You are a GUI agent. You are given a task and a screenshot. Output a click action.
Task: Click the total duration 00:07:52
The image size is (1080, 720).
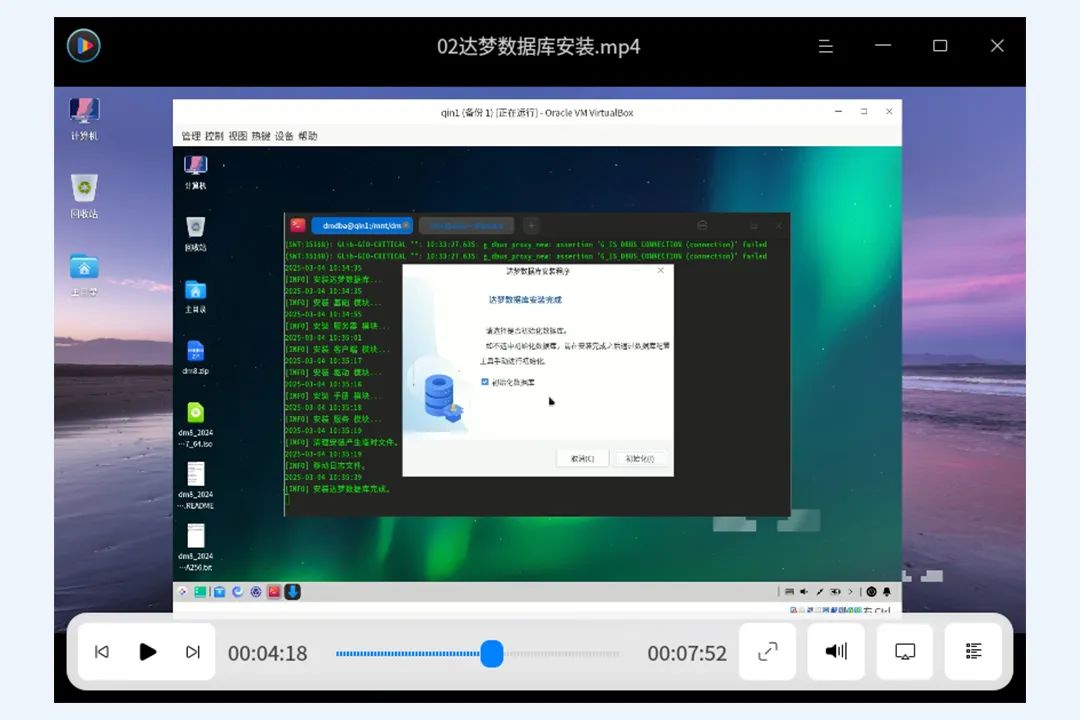tap(687, 653)
